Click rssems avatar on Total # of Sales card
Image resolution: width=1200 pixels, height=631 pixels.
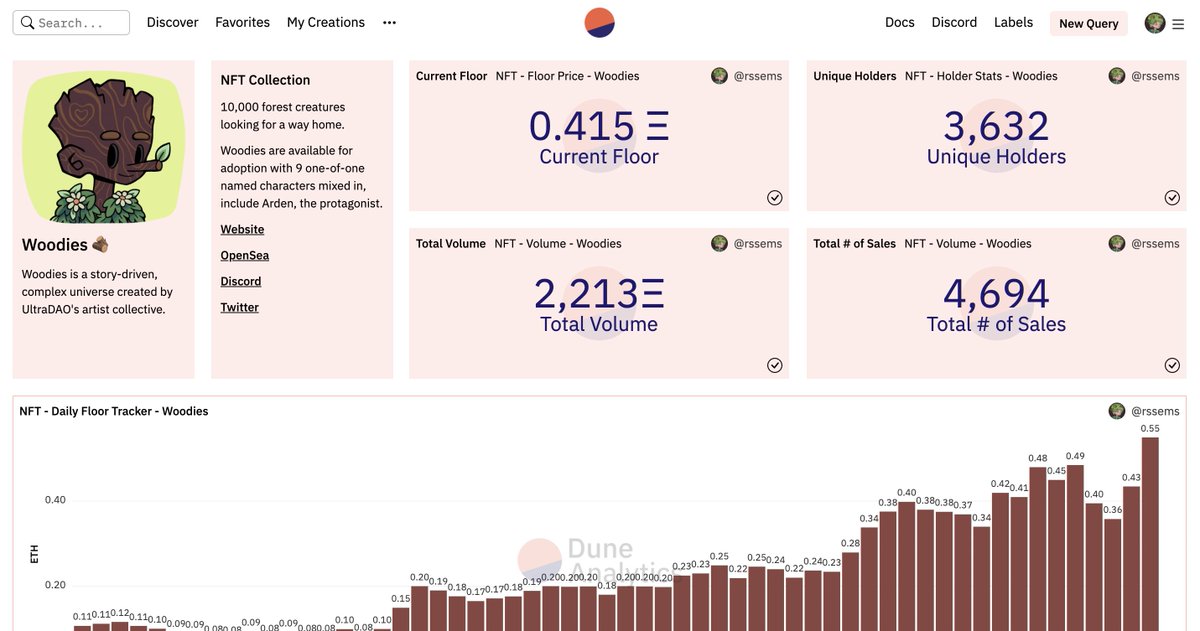(1117, 244)
